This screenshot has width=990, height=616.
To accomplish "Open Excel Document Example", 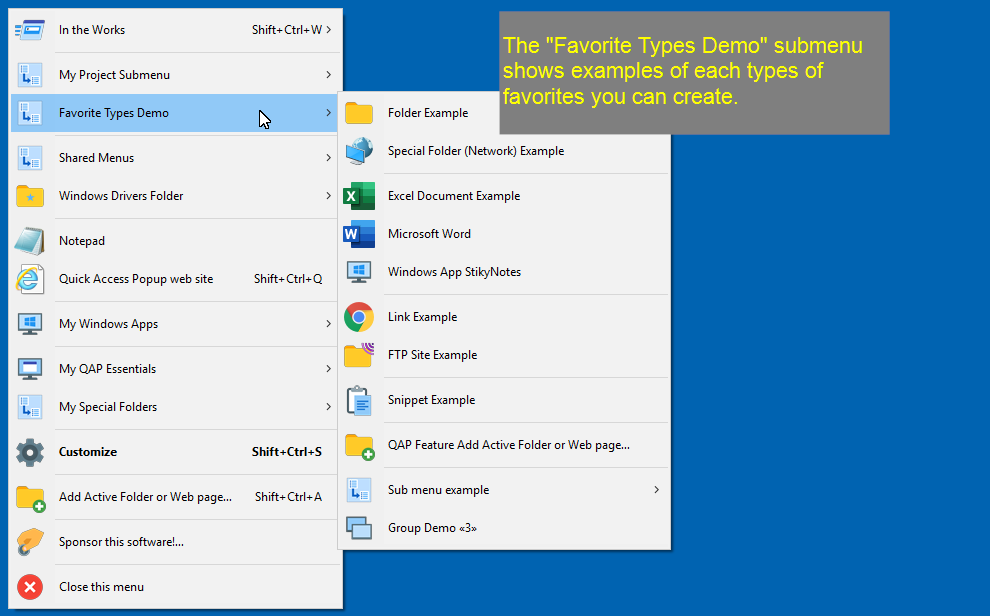I will click(504, 196).
